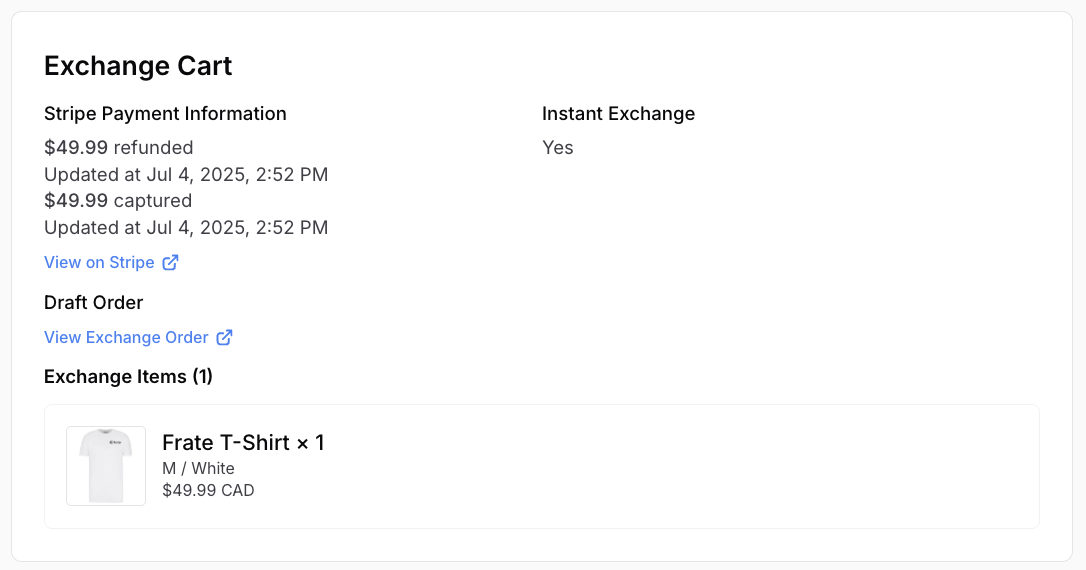1086x570 pixels.
Task: Click the Frate T-Shirt product thumbnail
Action: [x=106, y=466]
